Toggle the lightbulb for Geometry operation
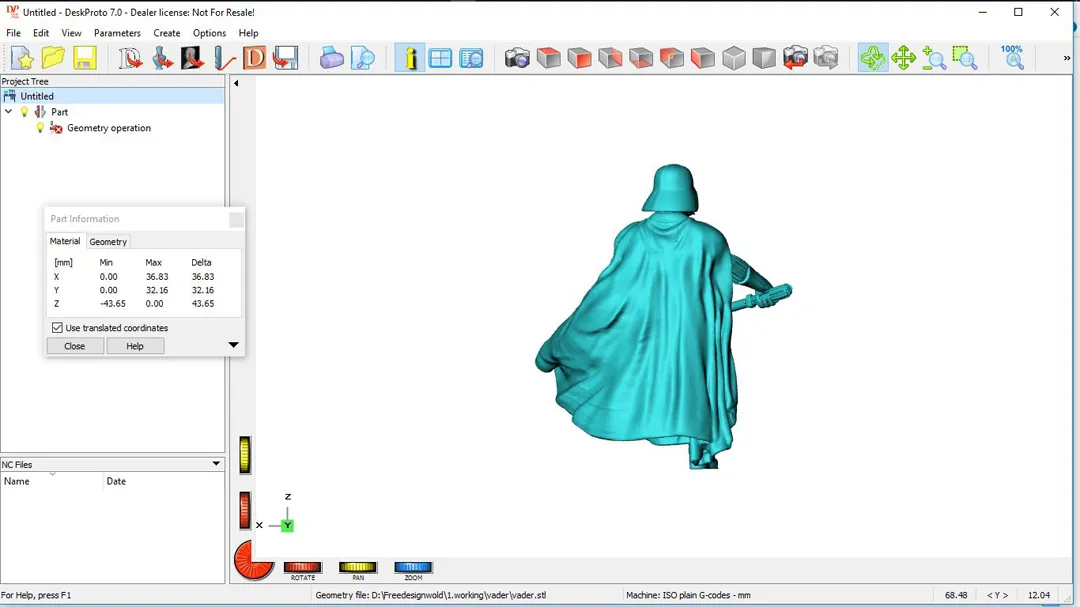This screenshot has width=1080, height=607. [40, 128]
